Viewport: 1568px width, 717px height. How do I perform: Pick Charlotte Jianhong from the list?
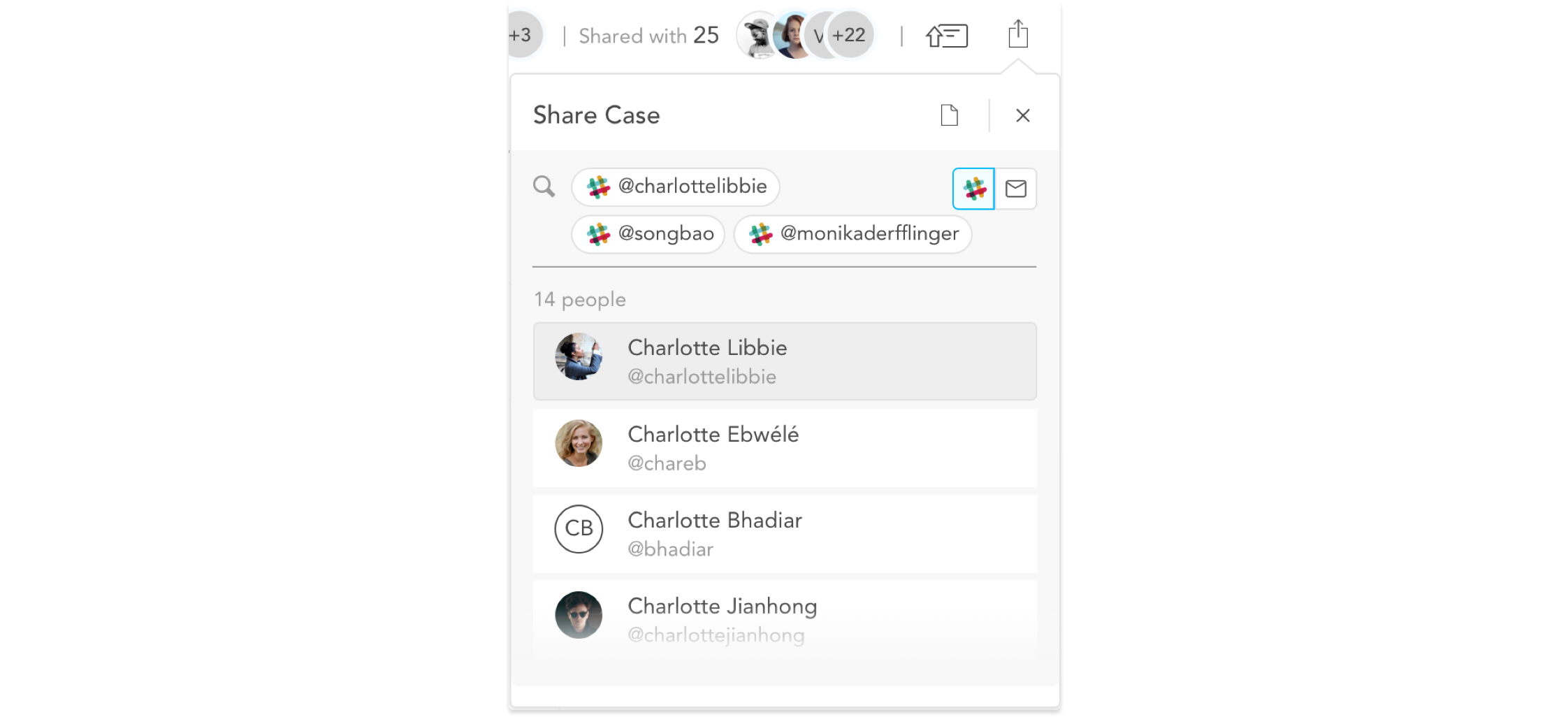(785, 620)
